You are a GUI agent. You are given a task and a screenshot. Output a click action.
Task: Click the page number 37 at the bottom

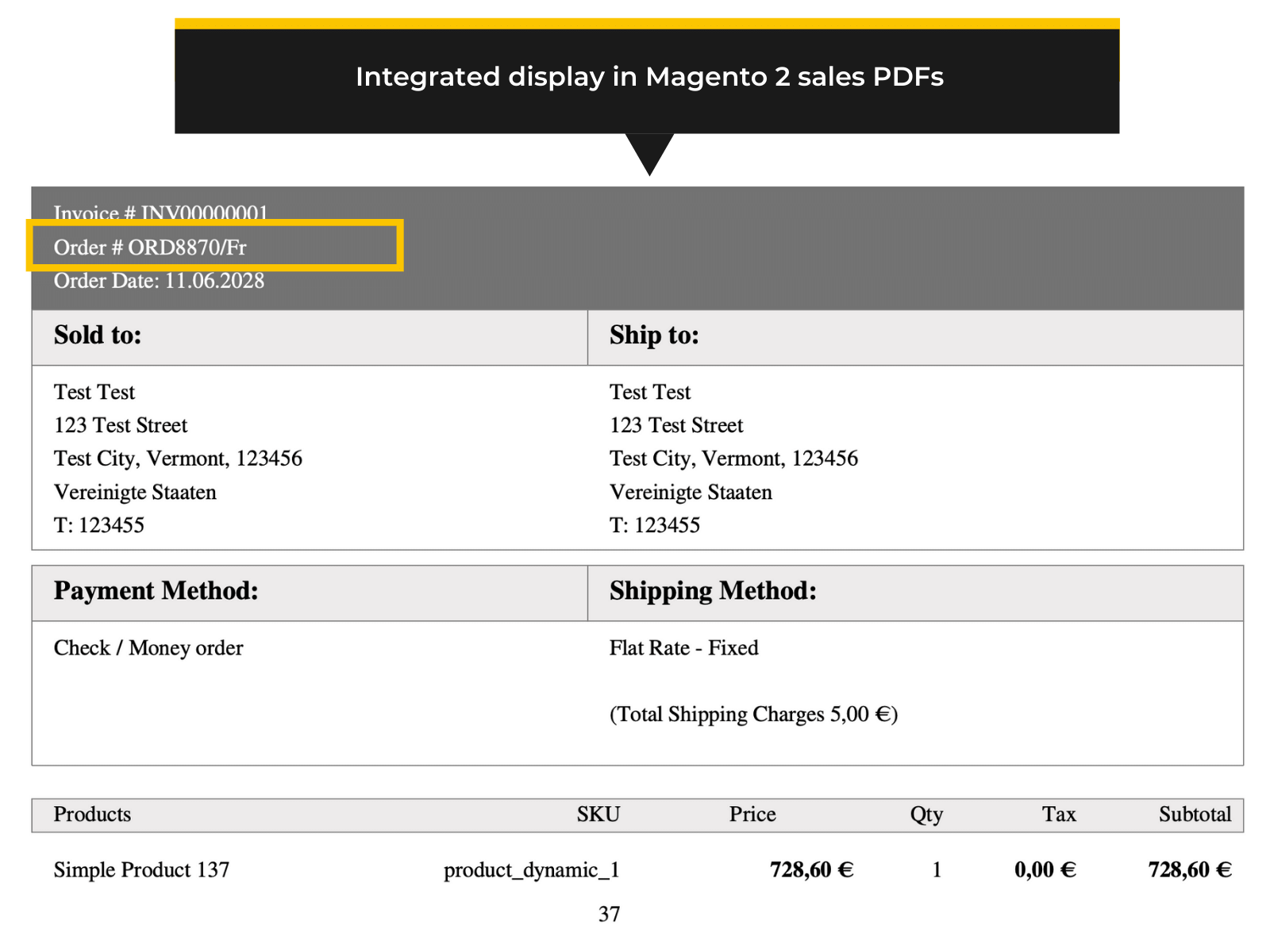click(x=610, y=914)
